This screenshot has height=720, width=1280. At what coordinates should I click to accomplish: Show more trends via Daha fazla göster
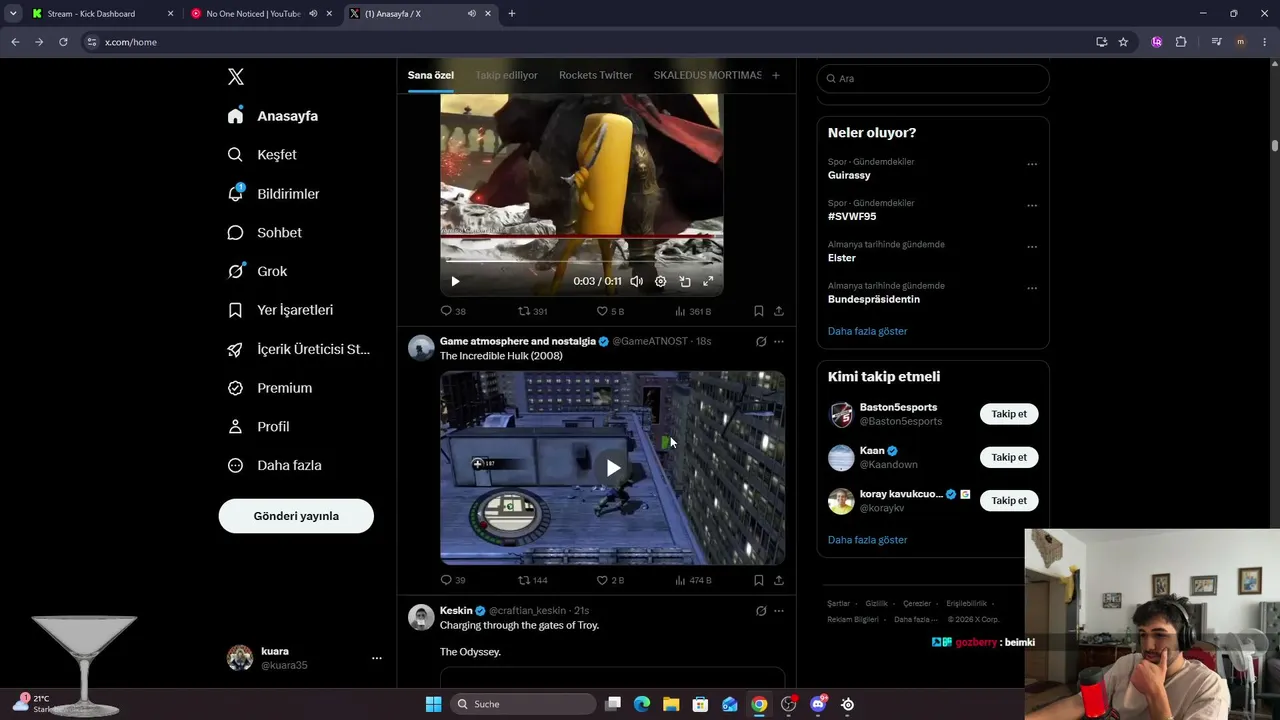tap(868, 331)
